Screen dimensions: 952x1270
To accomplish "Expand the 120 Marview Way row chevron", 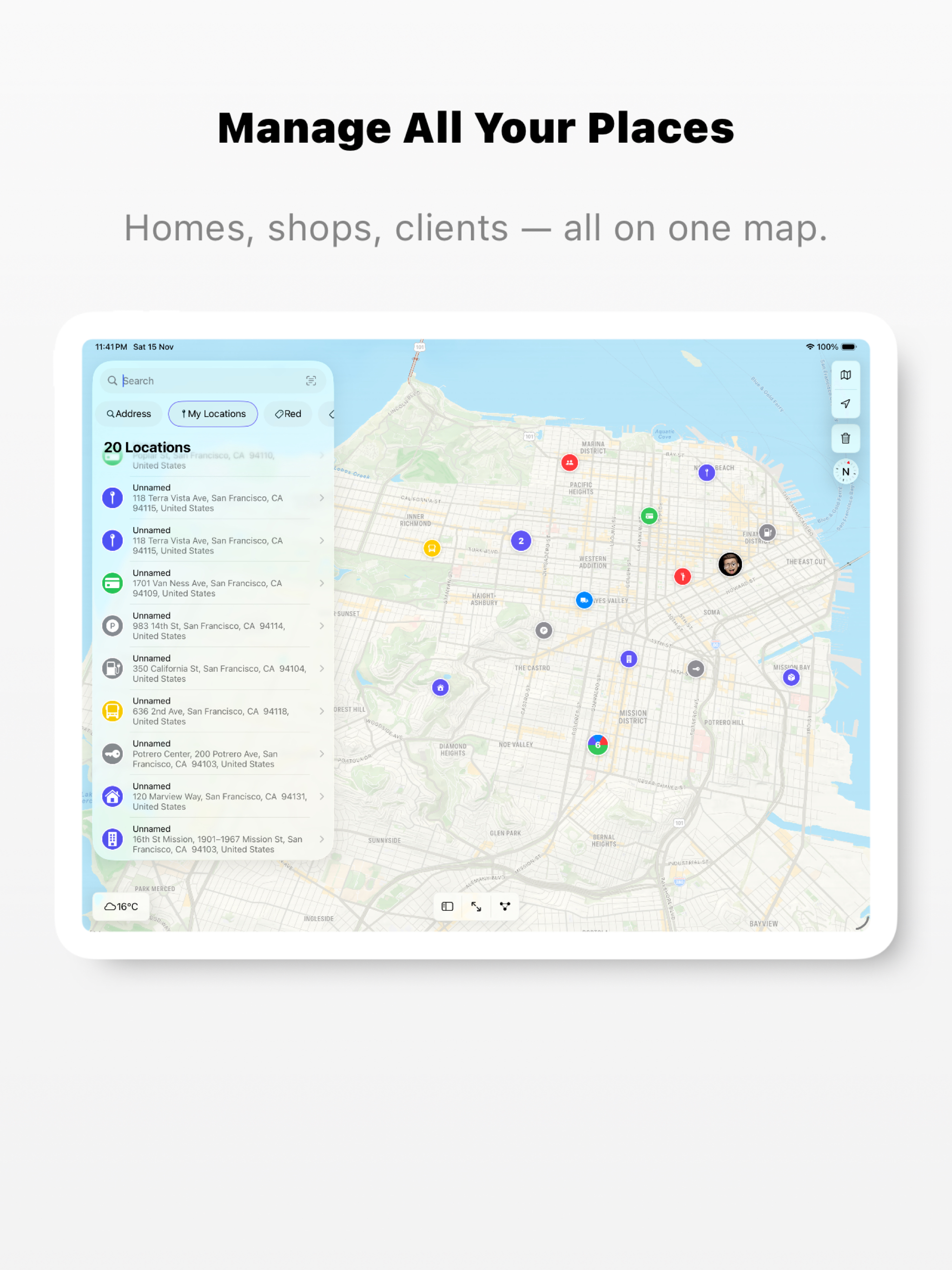I will coord(322,796).
